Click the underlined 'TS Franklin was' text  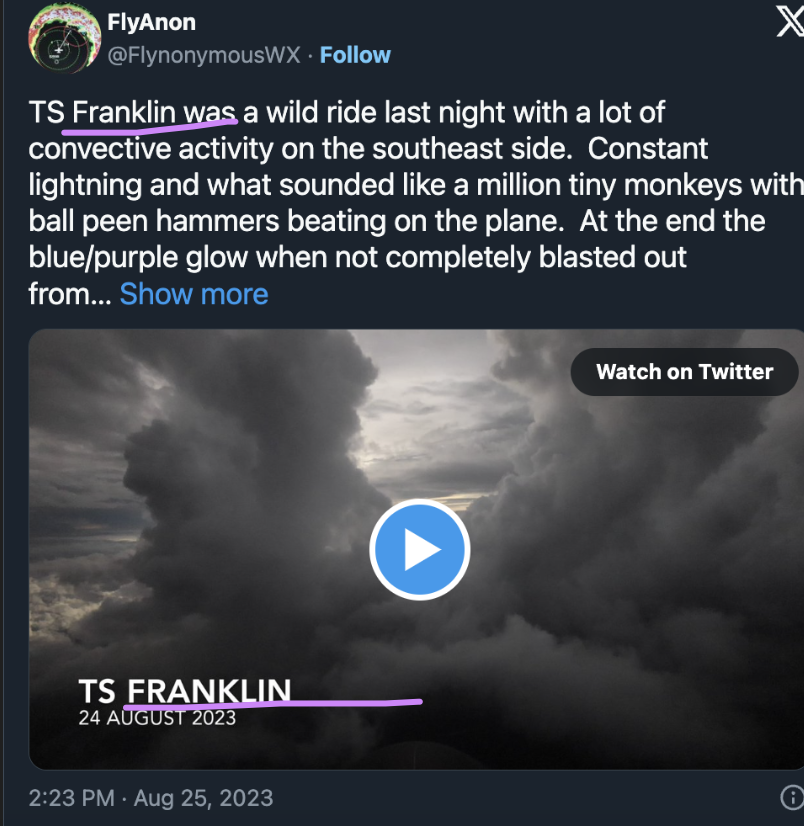click(132, 112)
